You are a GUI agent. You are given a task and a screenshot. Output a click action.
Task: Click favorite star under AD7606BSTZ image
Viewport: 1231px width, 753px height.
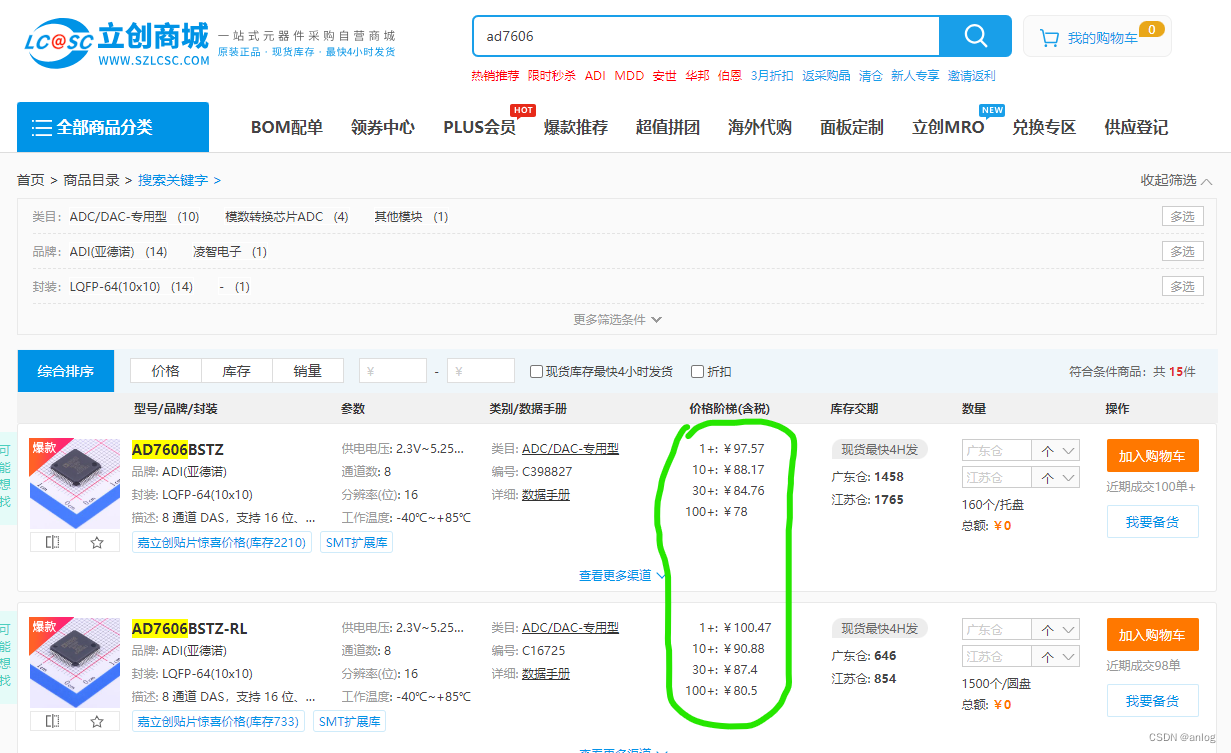pos(97,542)
